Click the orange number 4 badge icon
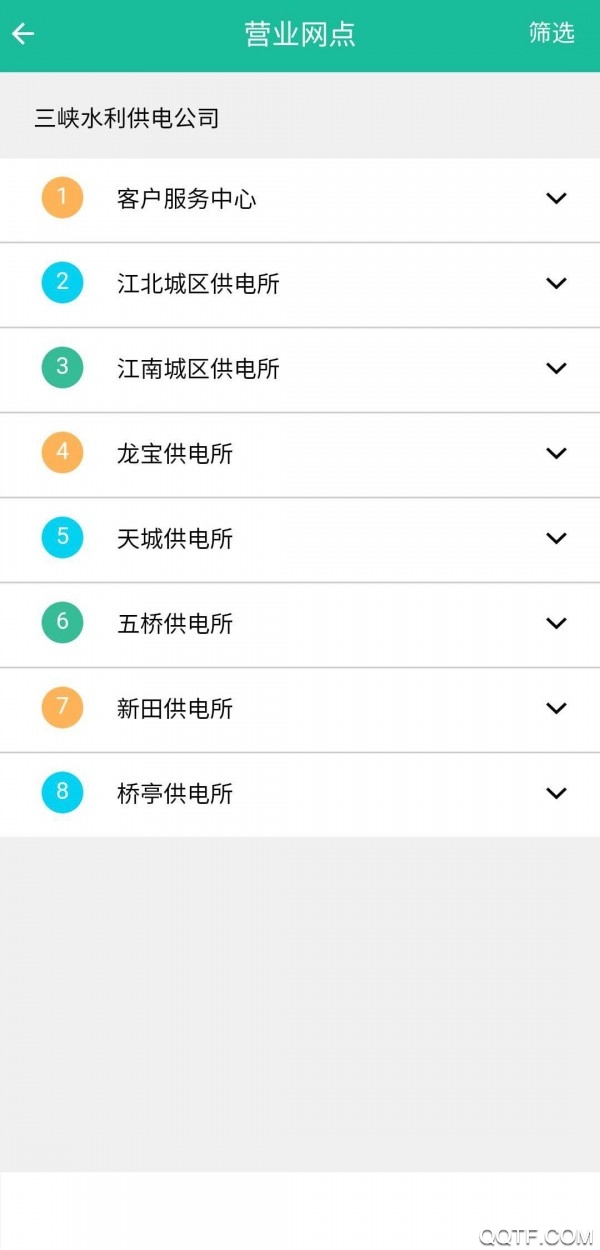This screenshot has height=1250, width=600. (x=61, y=453)
